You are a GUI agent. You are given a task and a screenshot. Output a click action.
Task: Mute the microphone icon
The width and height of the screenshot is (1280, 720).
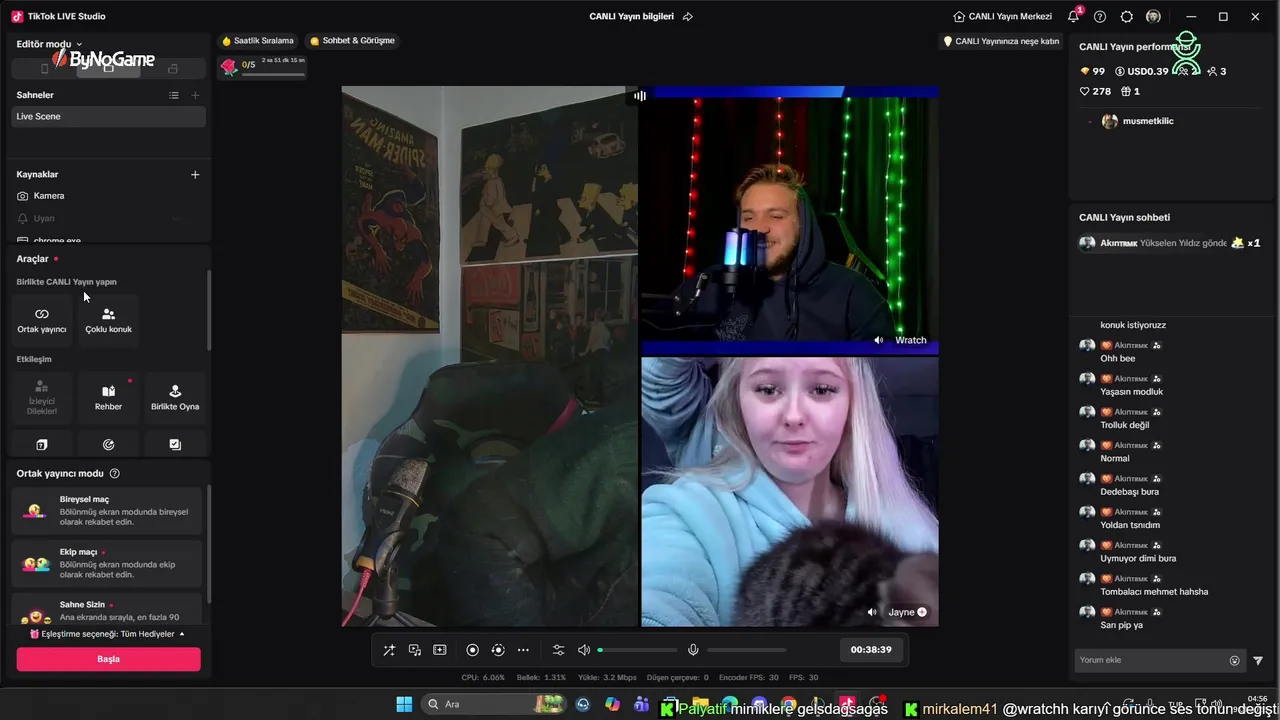tap(693, 650)
